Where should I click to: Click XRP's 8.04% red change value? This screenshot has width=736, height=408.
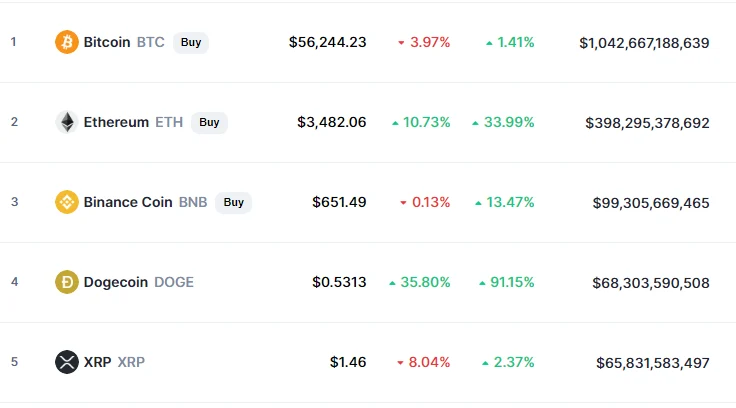[x=428, y=362]
